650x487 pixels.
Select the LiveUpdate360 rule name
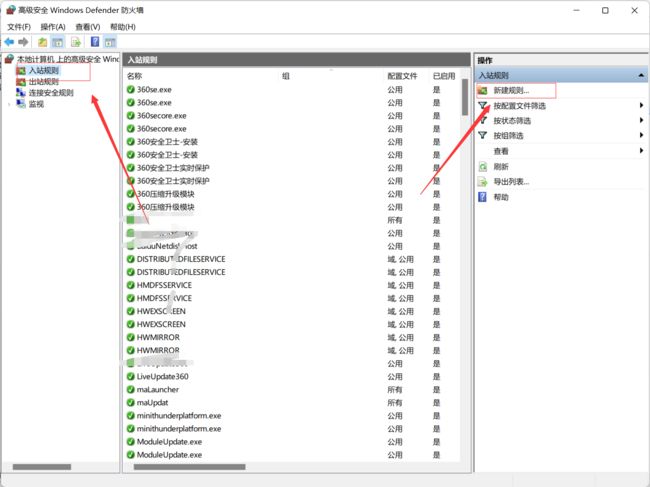(x=162, y=376)
